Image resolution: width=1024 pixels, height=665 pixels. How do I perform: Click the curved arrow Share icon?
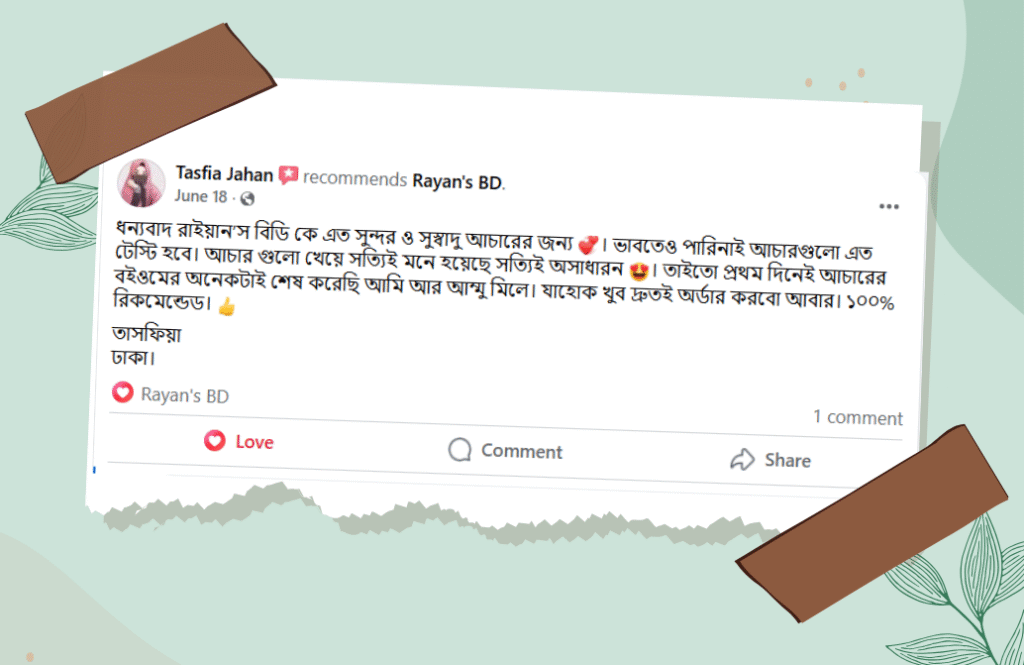point(743,459)
